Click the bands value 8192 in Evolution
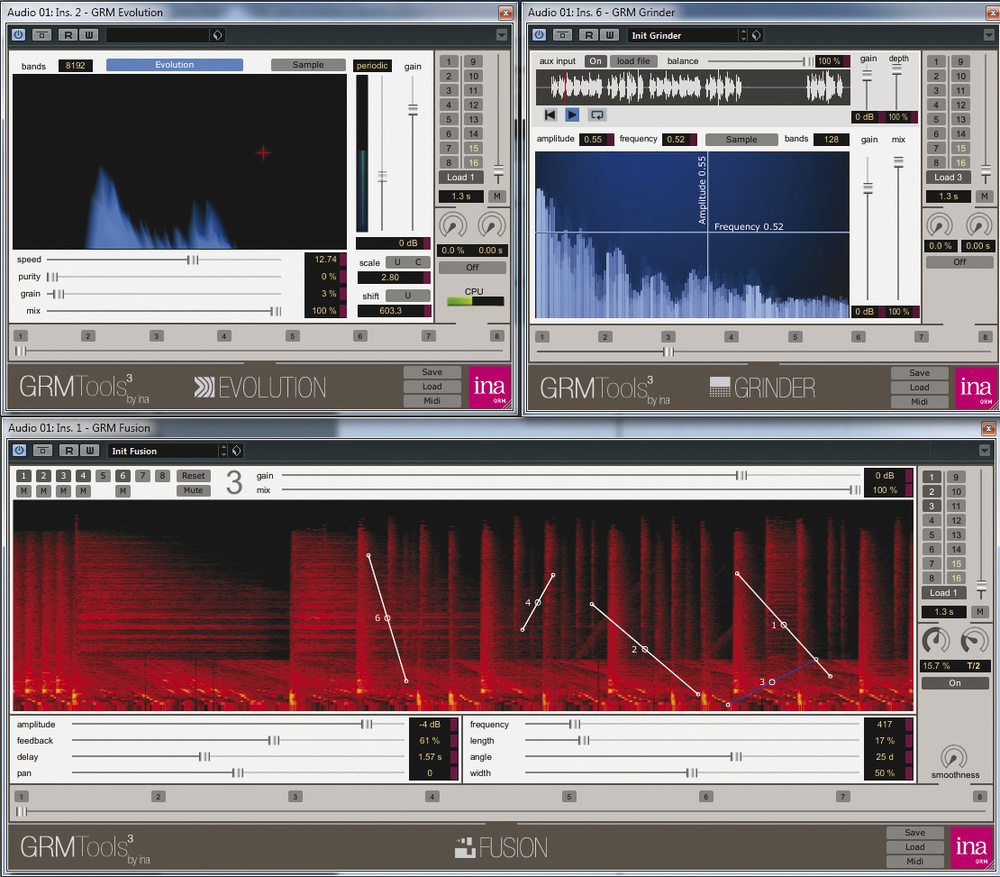The height and width of the screenshot is (877, 1000). (75, 65)
